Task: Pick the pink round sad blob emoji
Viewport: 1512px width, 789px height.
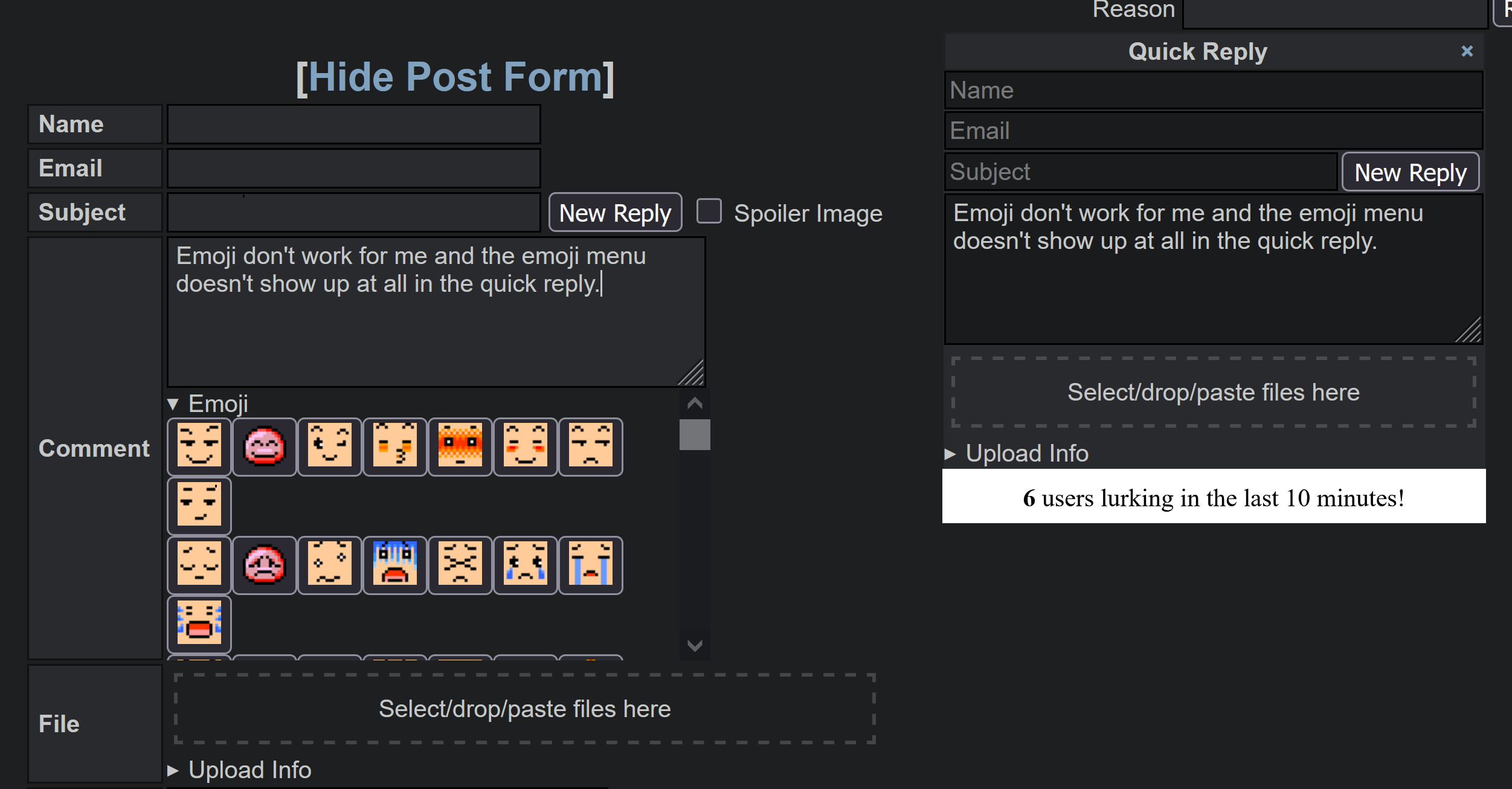Action: pyautogui.click(x=265, y=565)
